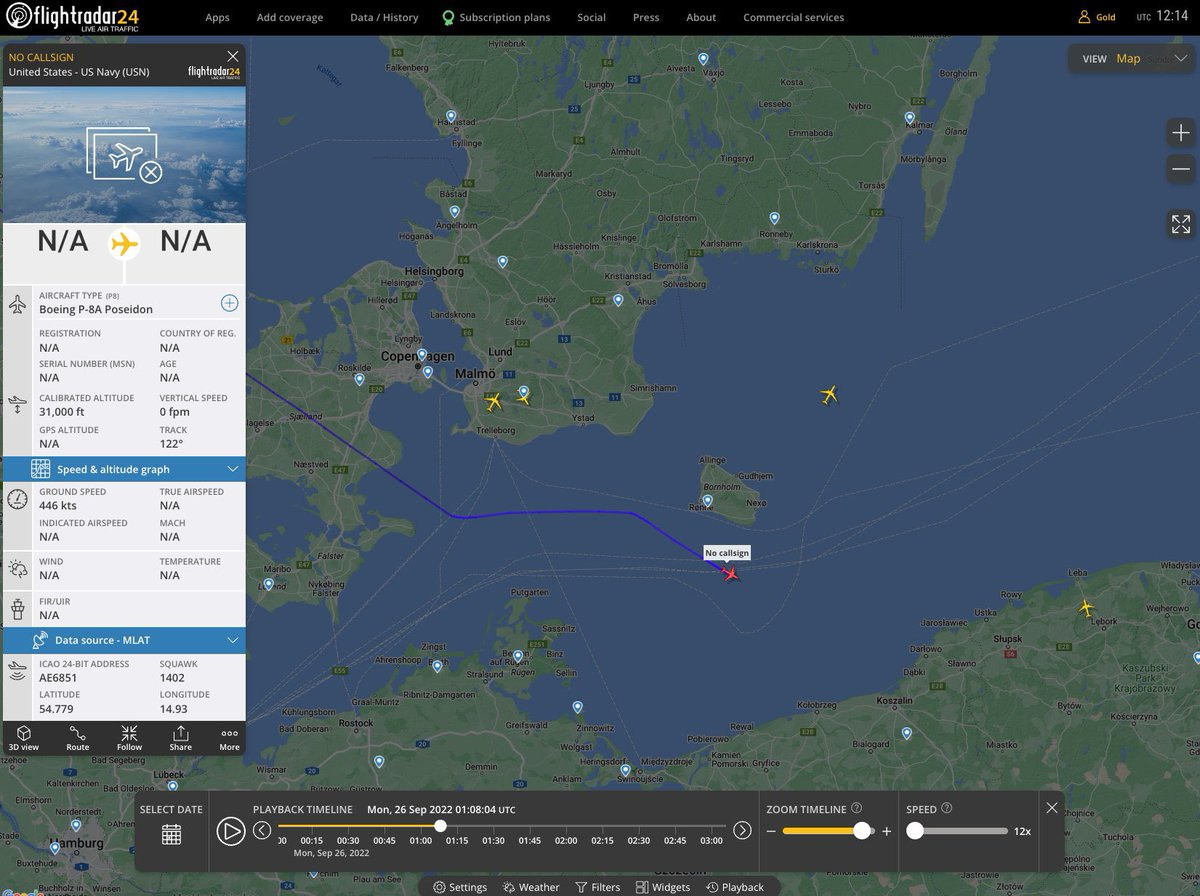
Task: Open the More options menu
Action: pyautogui.click(x=229, y=738)
